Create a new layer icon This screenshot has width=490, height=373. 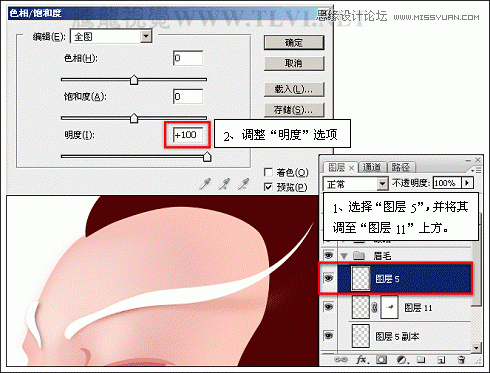click(x=441, y=360)
